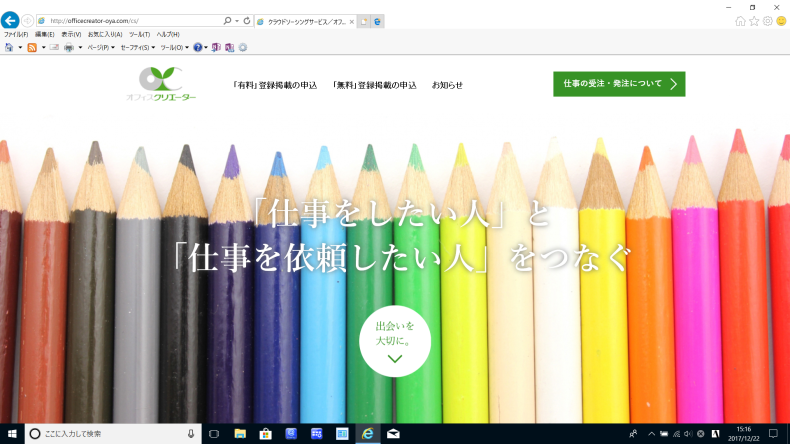Close the クラウドソーシングサービス tab
This screenshot has height=444, width=790.
pos(352,22)
